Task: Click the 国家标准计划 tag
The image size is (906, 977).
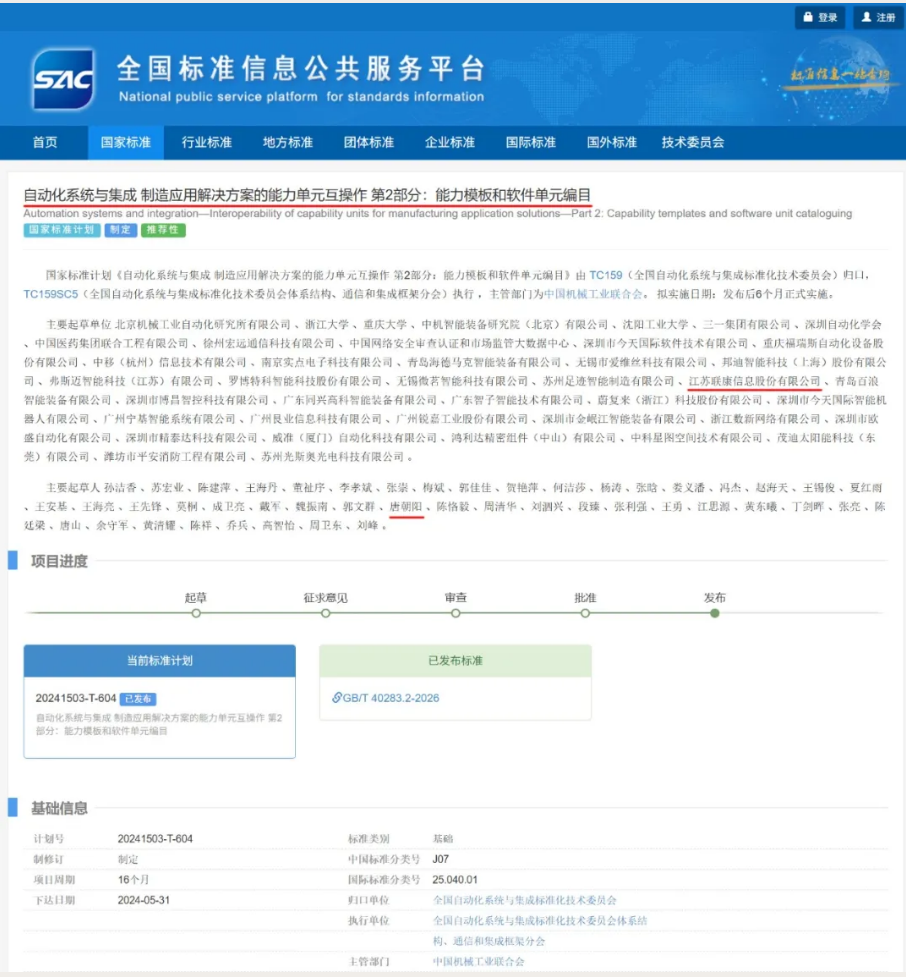Action: click(62, 230)
